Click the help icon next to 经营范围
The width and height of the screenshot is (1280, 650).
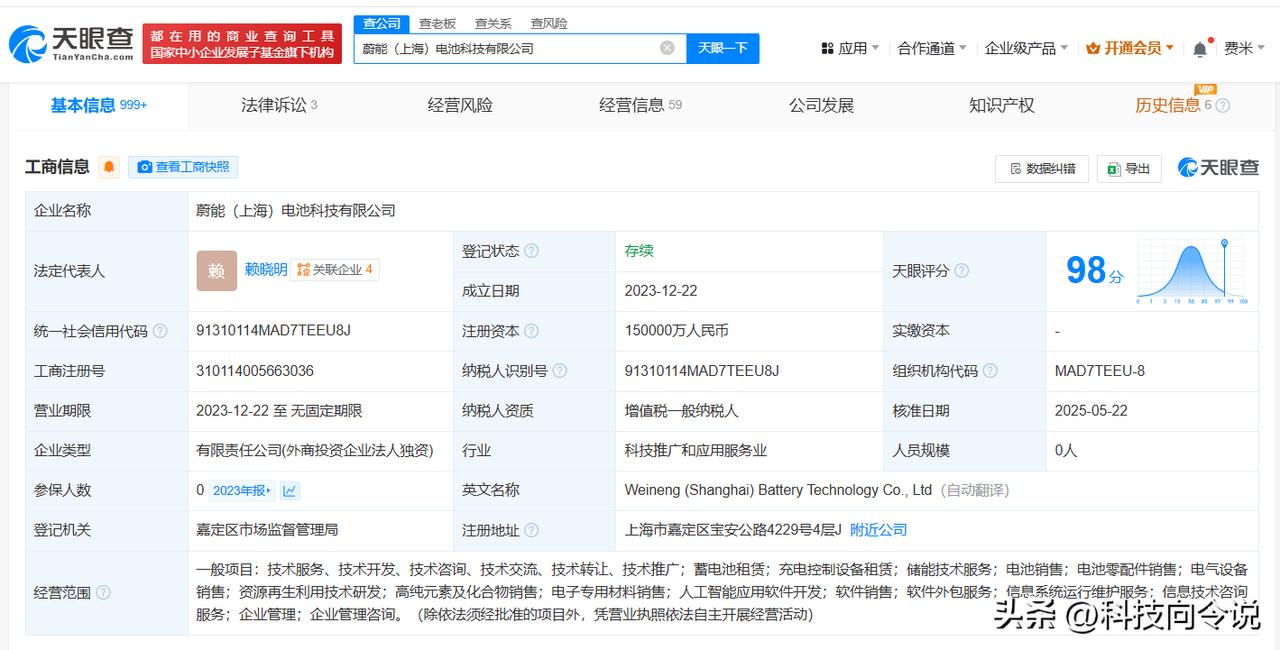point(103,593)
